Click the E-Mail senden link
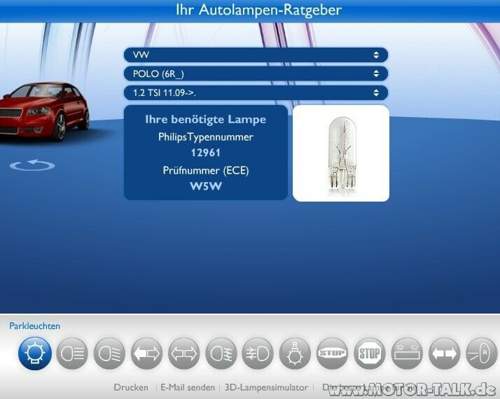 pyautogui.click(x=188, y=387)
